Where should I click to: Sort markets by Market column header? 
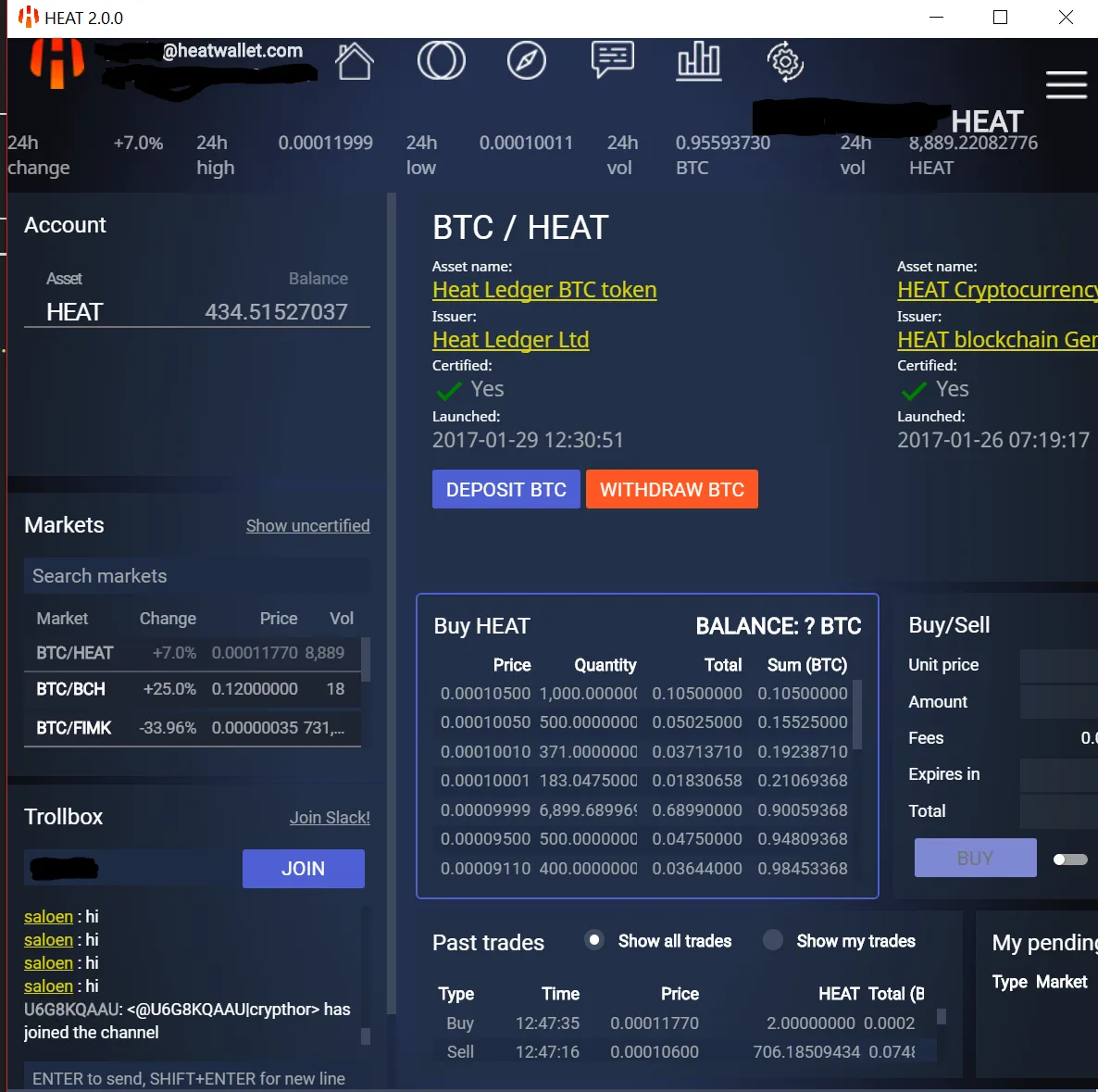[x=62, y=619]
